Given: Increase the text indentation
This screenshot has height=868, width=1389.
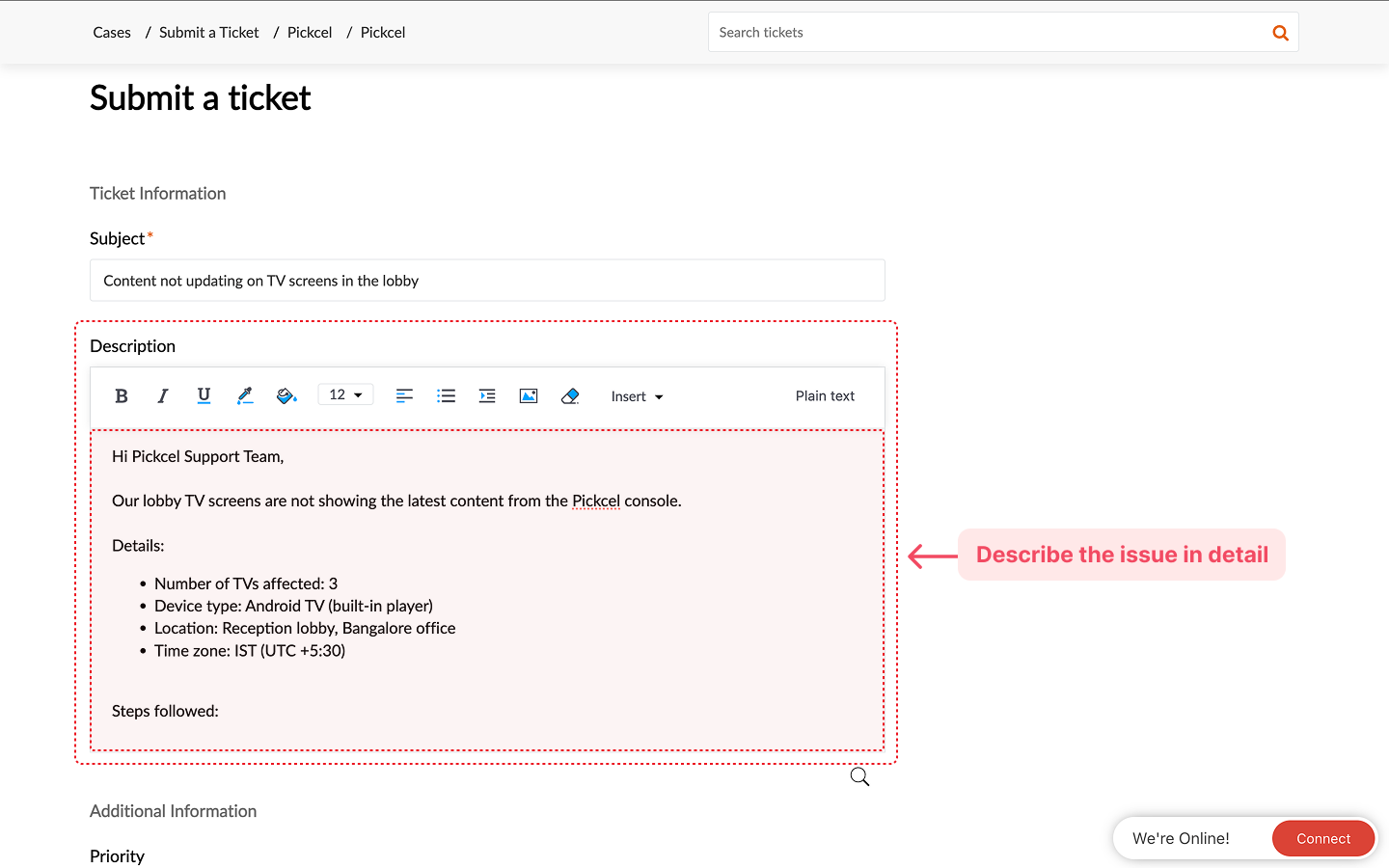Looking at the screenshot, I should pyautogui.click(x=487, y=395).
